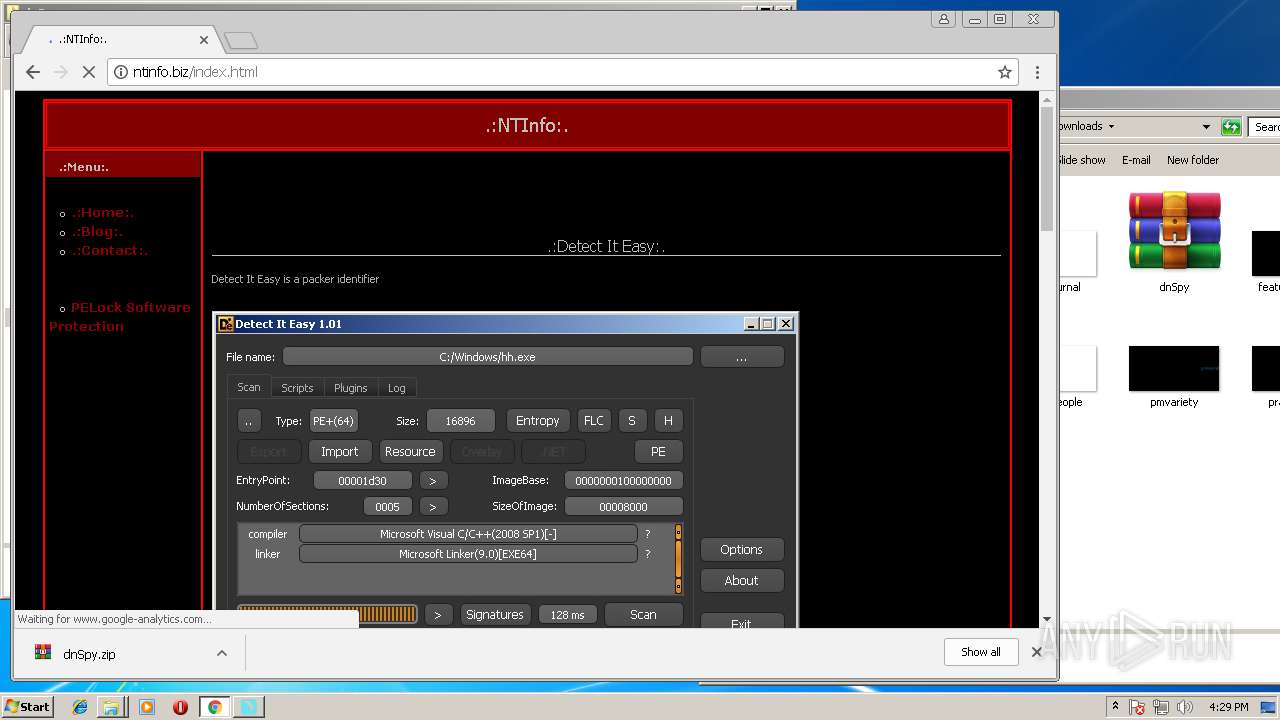Click the S button next to FLC
This screenshot has height=720, width=1280.
[x=631, y=421]
